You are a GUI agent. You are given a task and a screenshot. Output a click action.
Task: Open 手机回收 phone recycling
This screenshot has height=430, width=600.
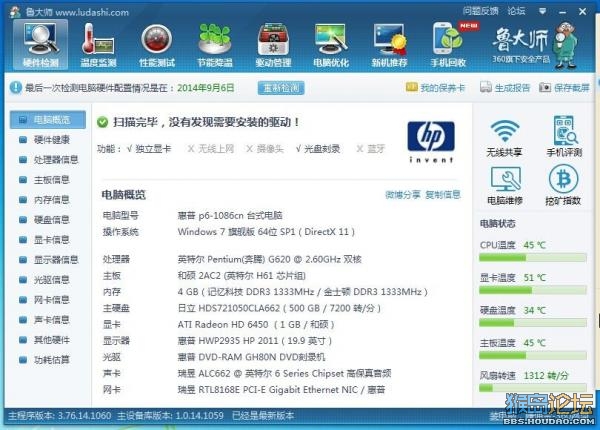pos(448,45)
